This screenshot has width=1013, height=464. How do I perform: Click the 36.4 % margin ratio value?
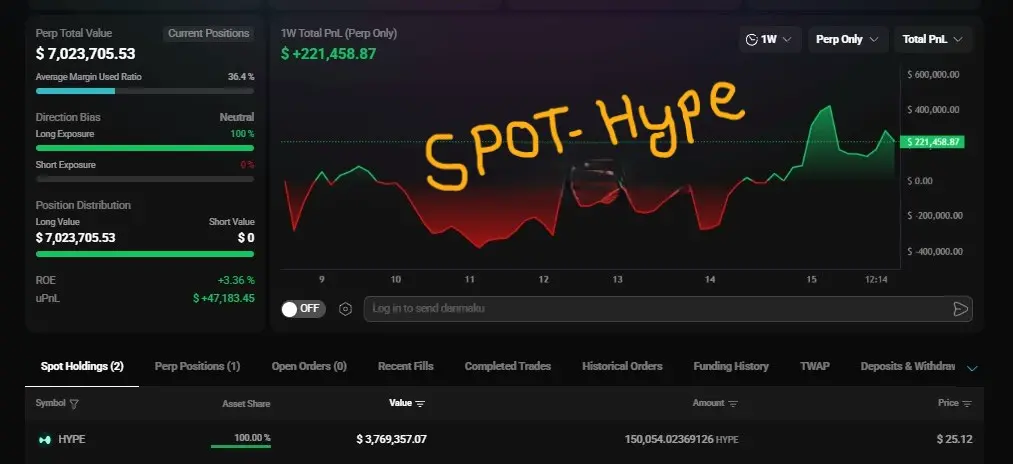point(241,77)
